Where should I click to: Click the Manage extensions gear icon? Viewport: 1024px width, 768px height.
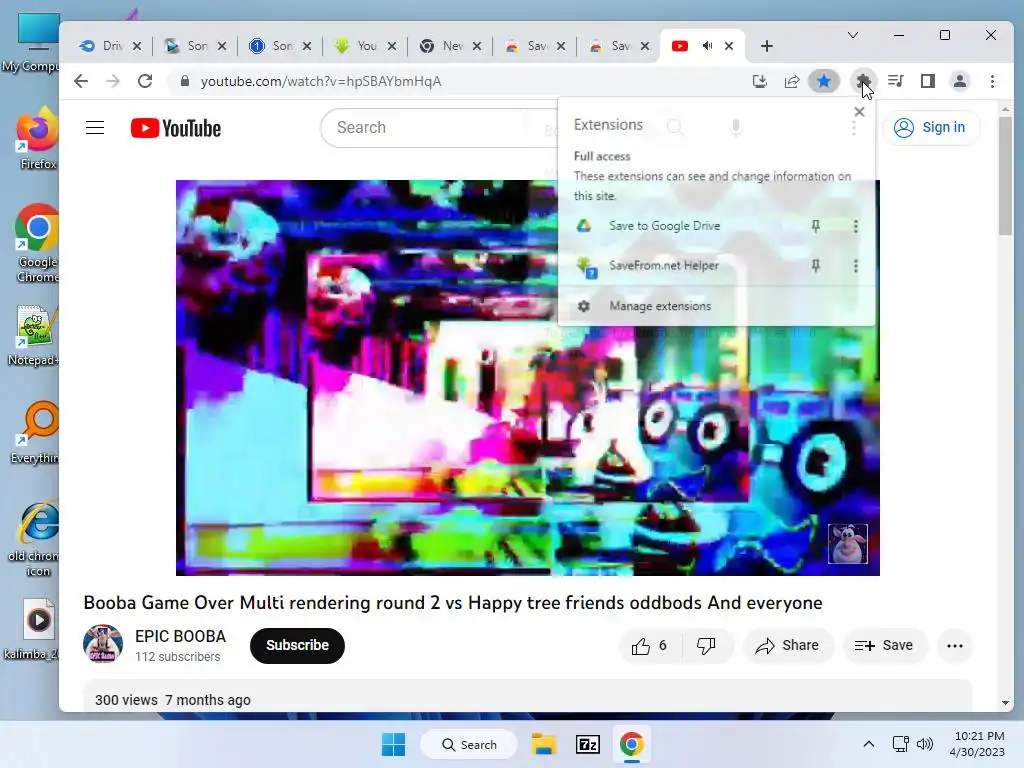tap(584, 306)
